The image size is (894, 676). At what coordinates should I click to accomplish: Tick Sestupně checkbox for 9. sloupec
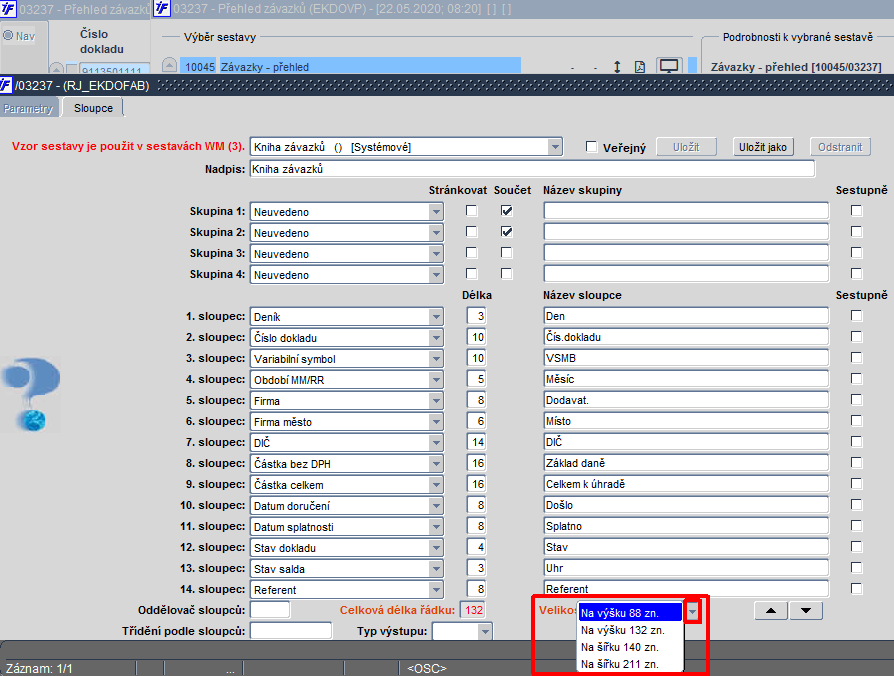856,484
